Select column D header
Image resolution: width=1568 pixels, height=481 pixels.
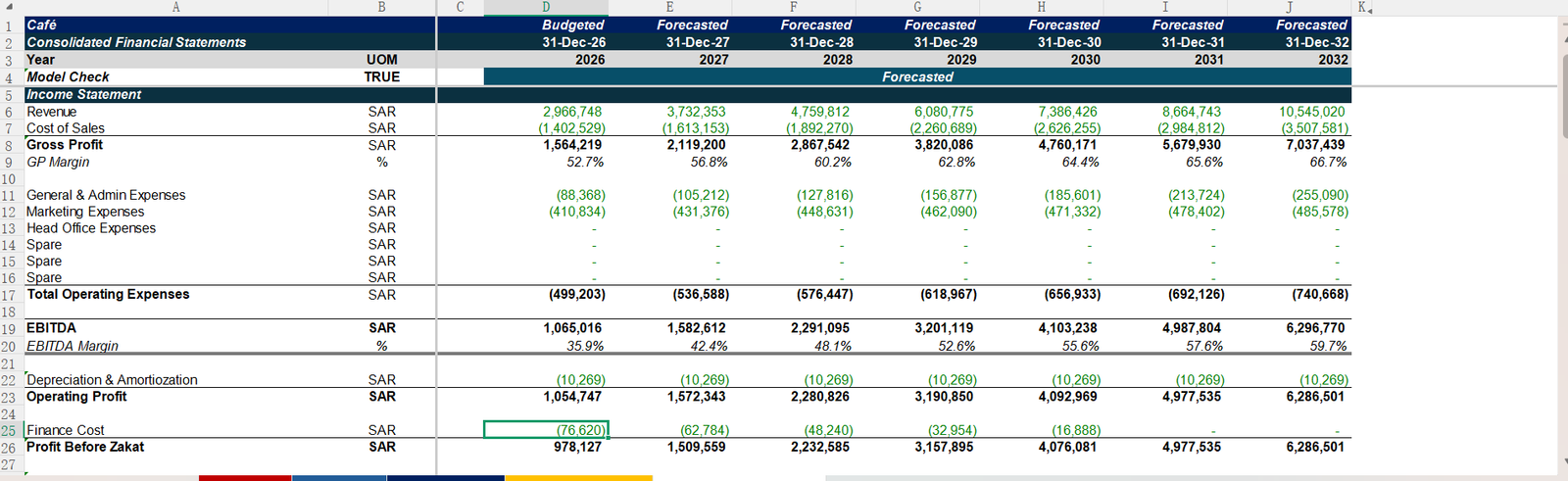[546, 8]
